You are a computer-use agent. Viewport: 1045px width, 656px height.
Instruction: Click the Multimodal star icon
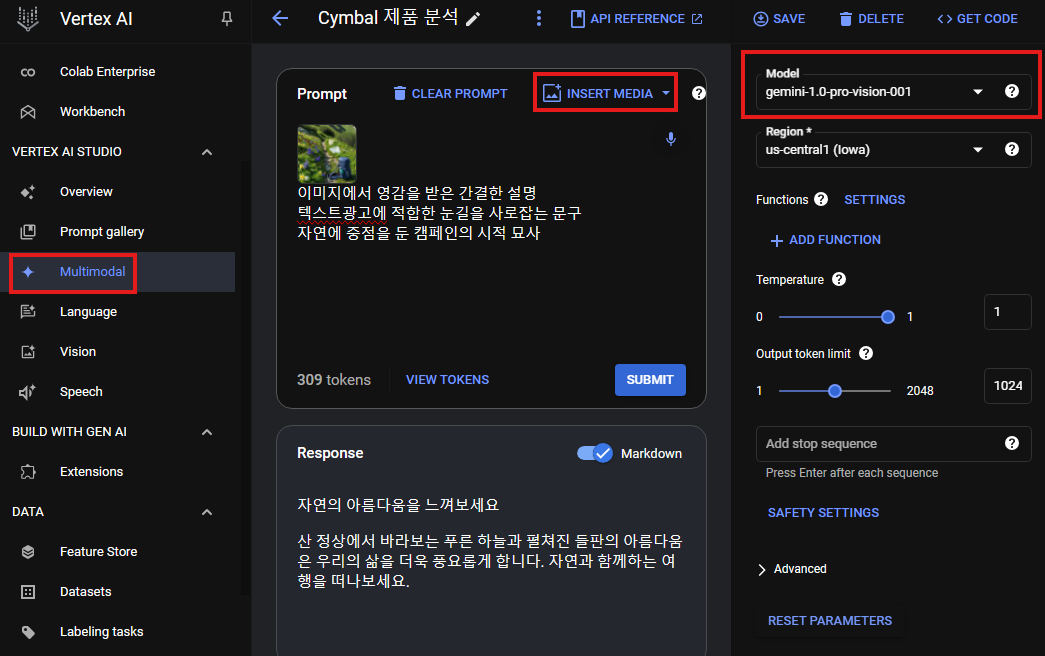point(28,272)
